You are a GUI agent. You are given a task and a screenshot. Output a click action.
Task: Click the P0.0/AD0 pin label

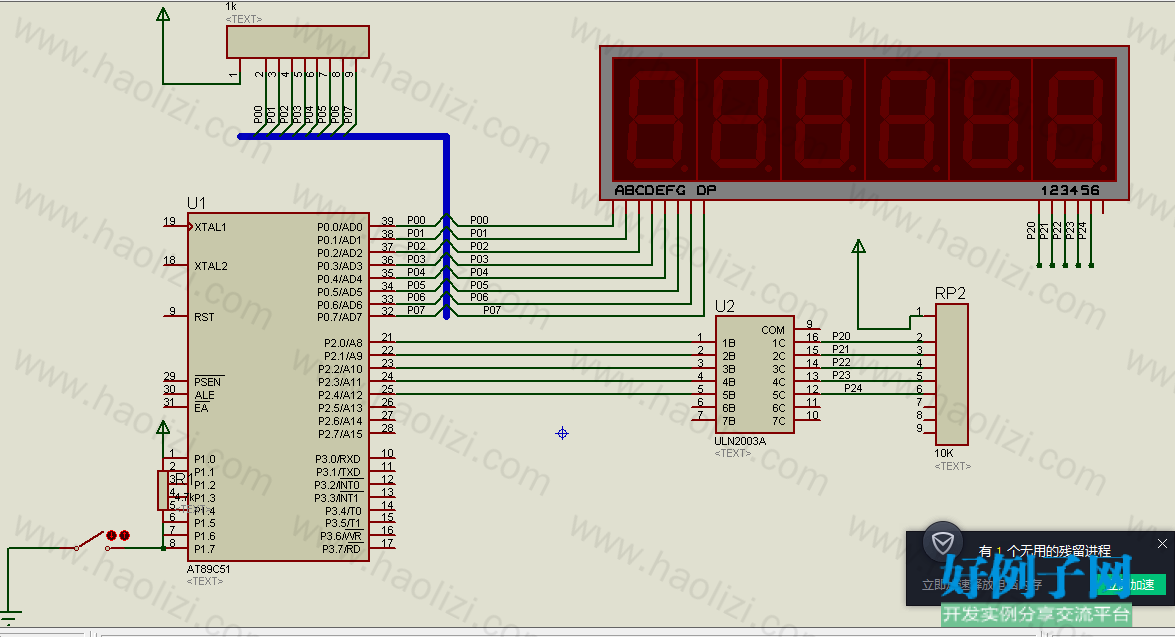tap(339, 227)
